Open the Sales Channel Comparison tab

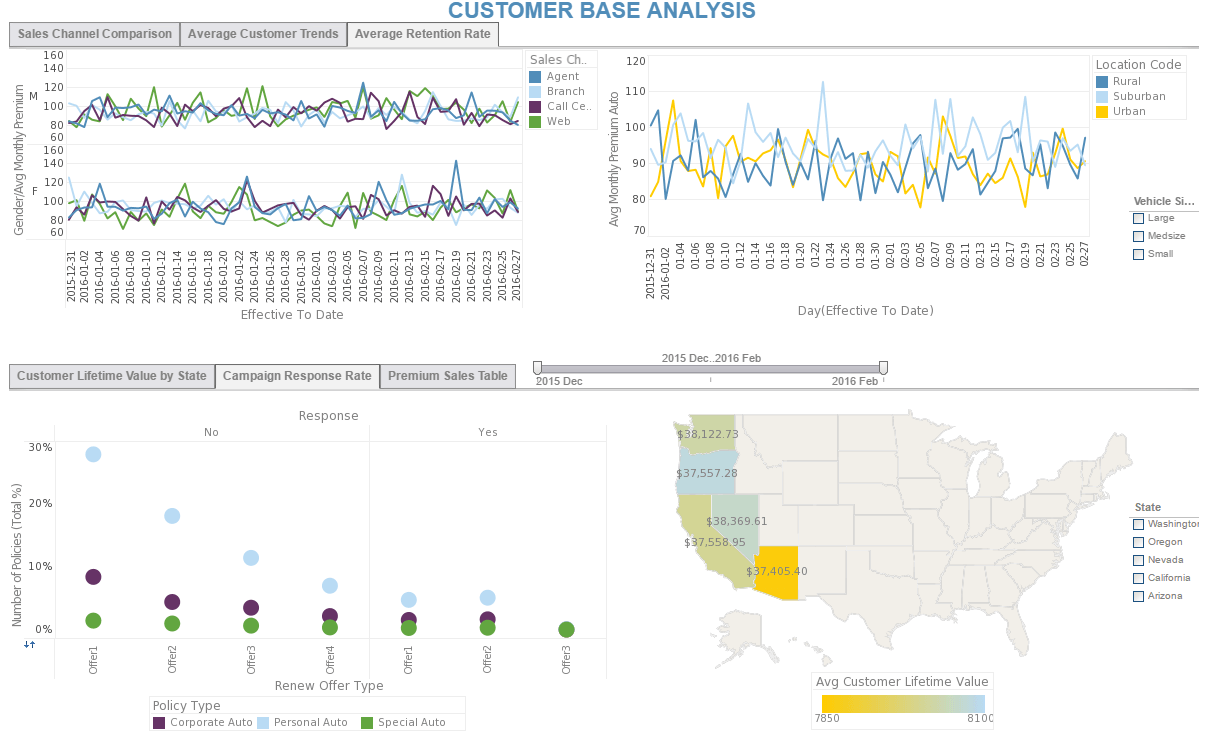[95, 34]
